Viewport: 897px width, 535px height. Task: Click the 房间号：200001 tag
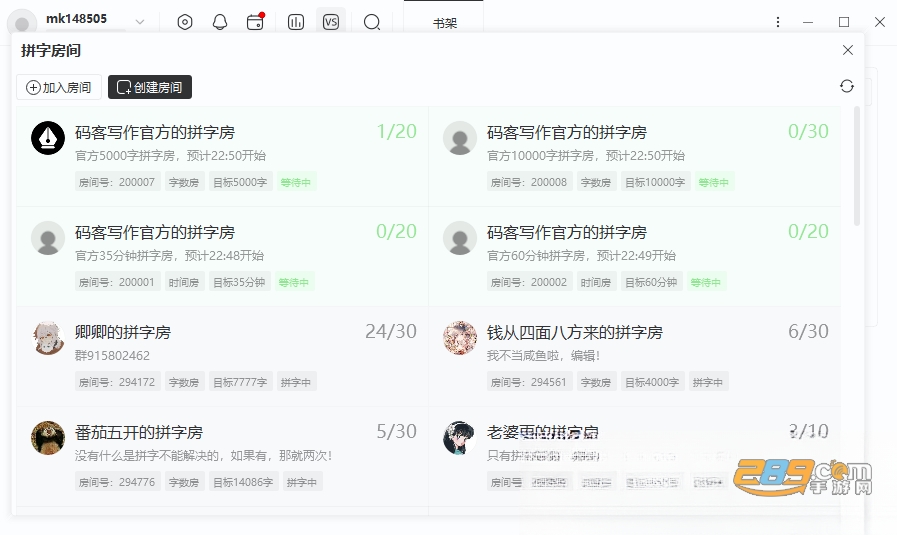tap(117, 283)
